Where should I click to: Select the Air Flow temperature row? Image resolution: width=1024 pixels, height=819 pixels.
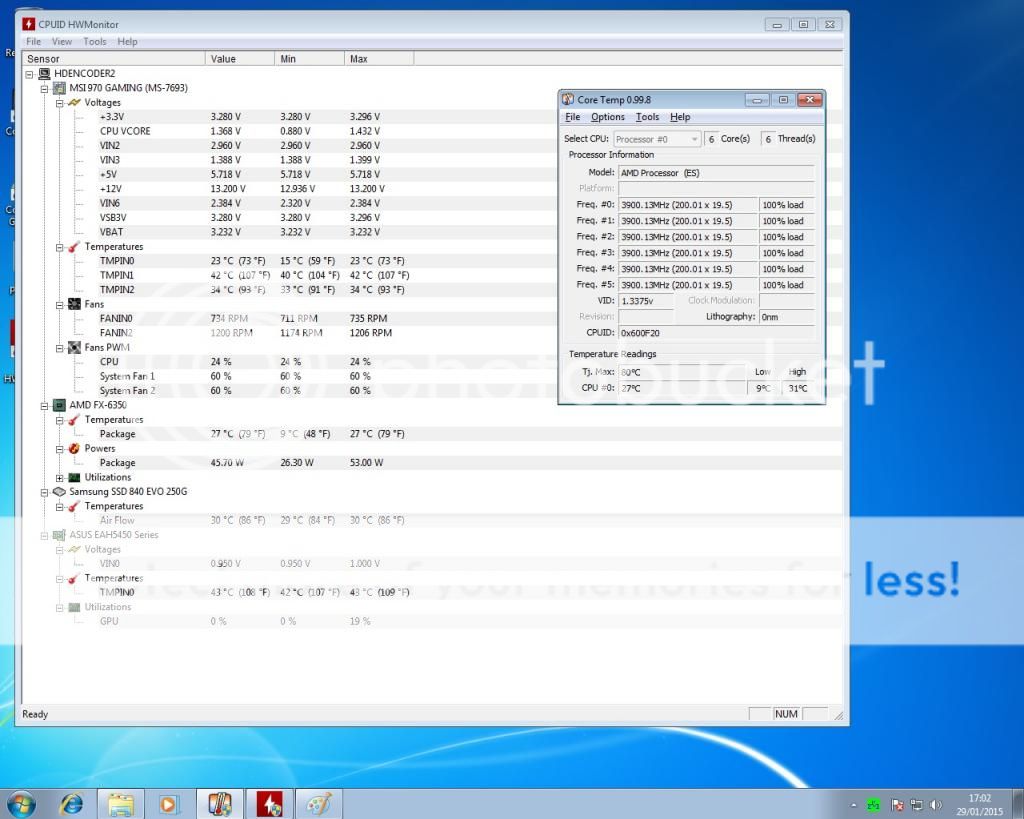(432, 521)
